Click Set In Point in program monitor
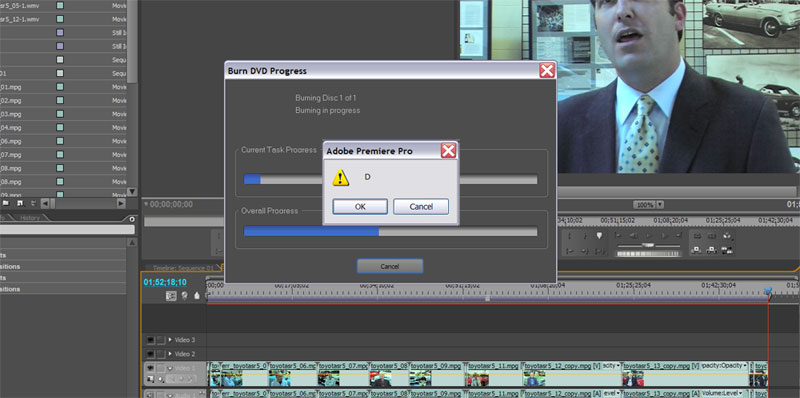 pos(569,236)
